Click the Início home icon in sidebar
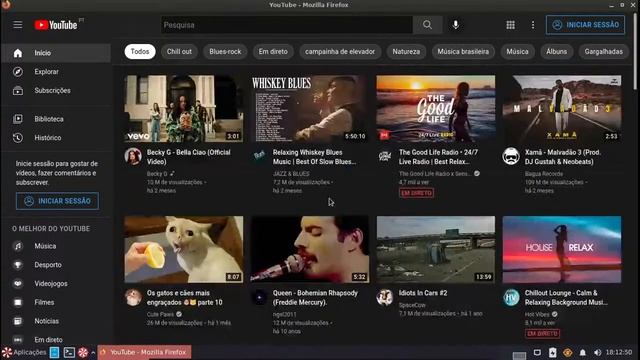Image resolution: width=640 pixels, height=360 pixels. pyautogui.click(x=18, y=53)
